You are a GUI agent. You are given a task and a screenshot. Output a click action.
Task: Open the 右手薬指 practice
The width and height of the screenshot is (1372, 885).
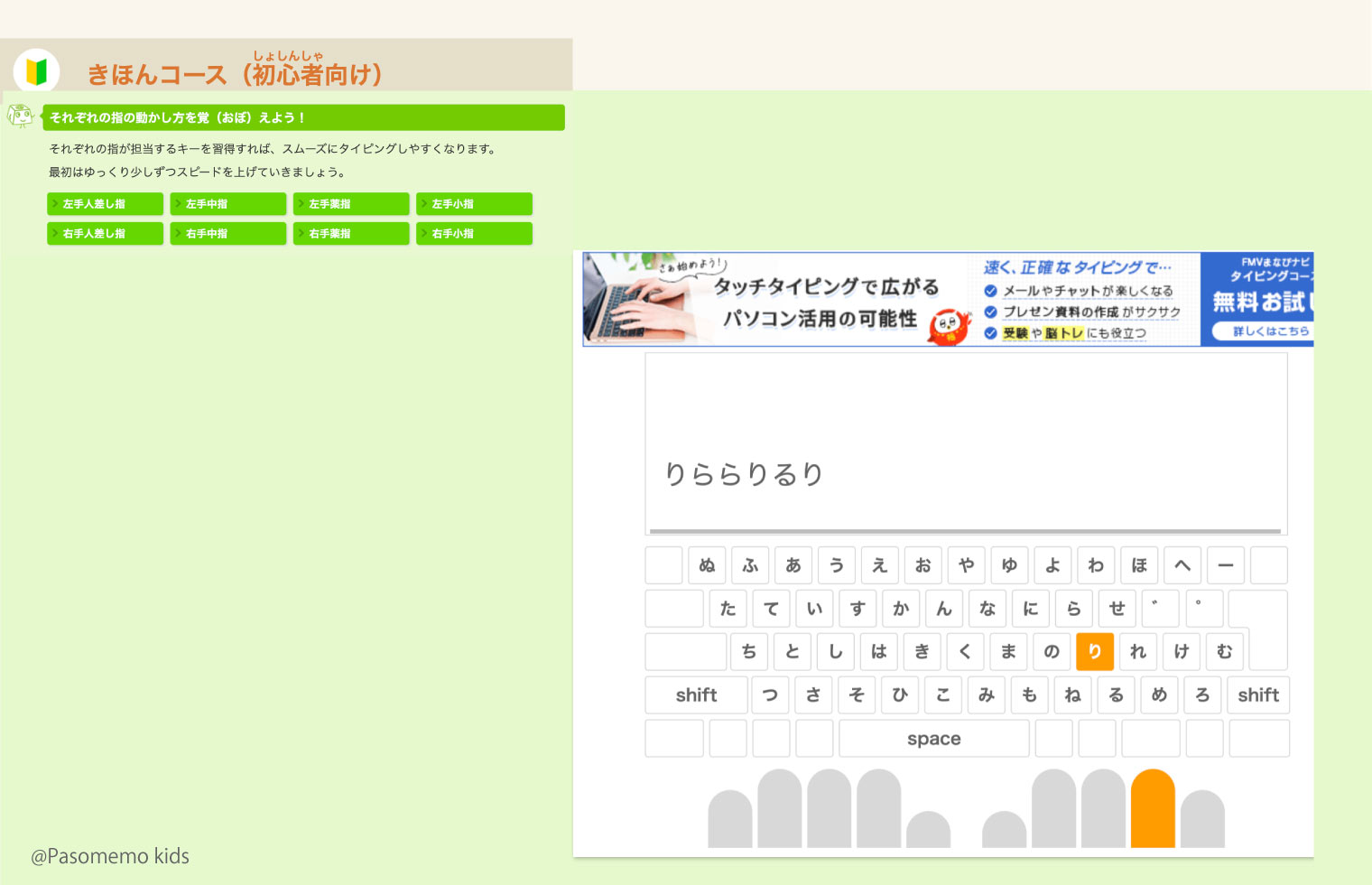coord(351,233)
